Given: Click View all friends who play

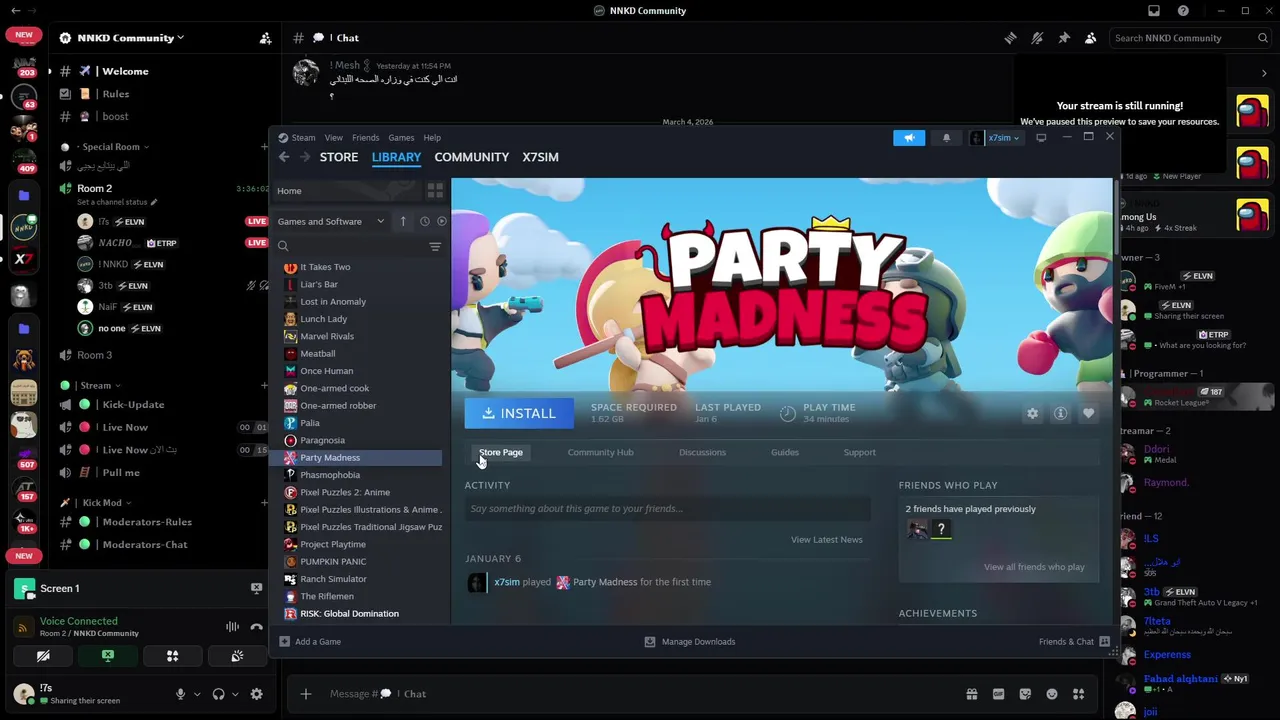Looking at the screenshot, I should (x=1034, y=567).
